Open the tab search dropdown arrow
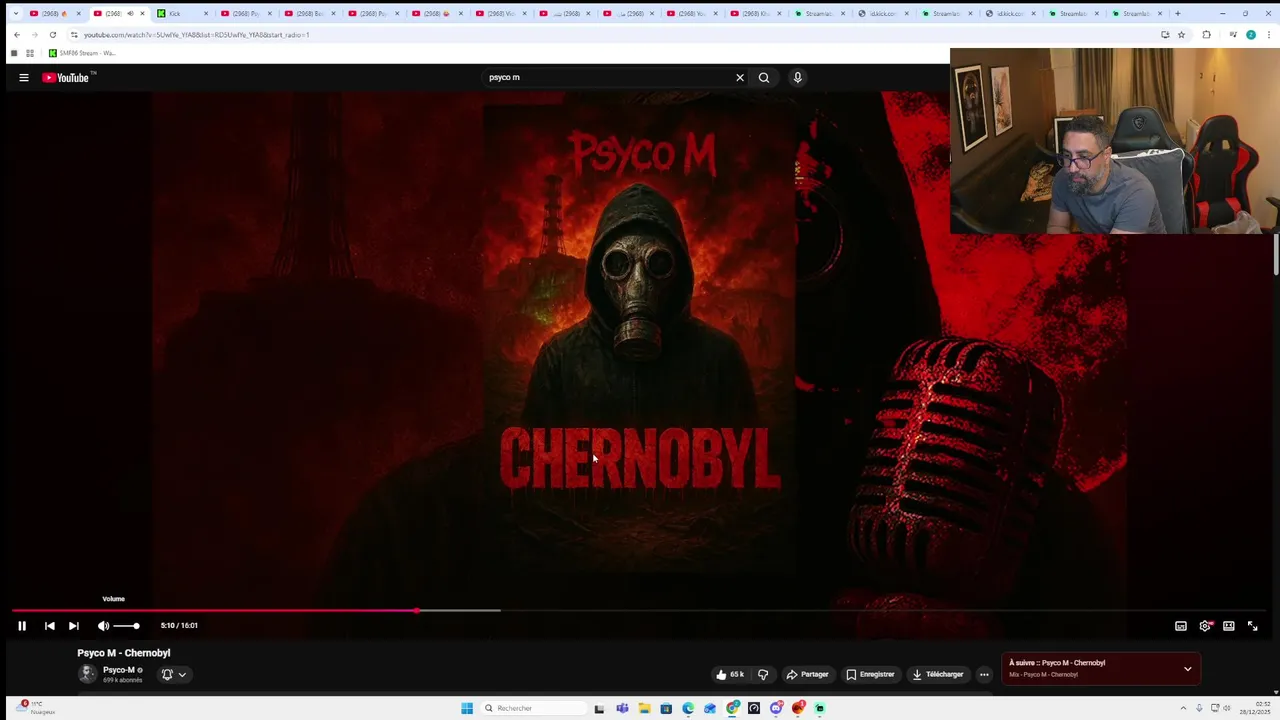1280x720 pixels. tap(15, 14)
